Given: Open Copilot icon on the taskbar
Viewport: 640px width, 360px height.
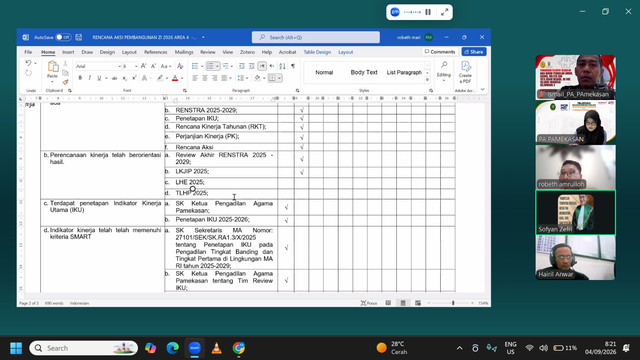Looking at the screenshot, I should point(151,348).
